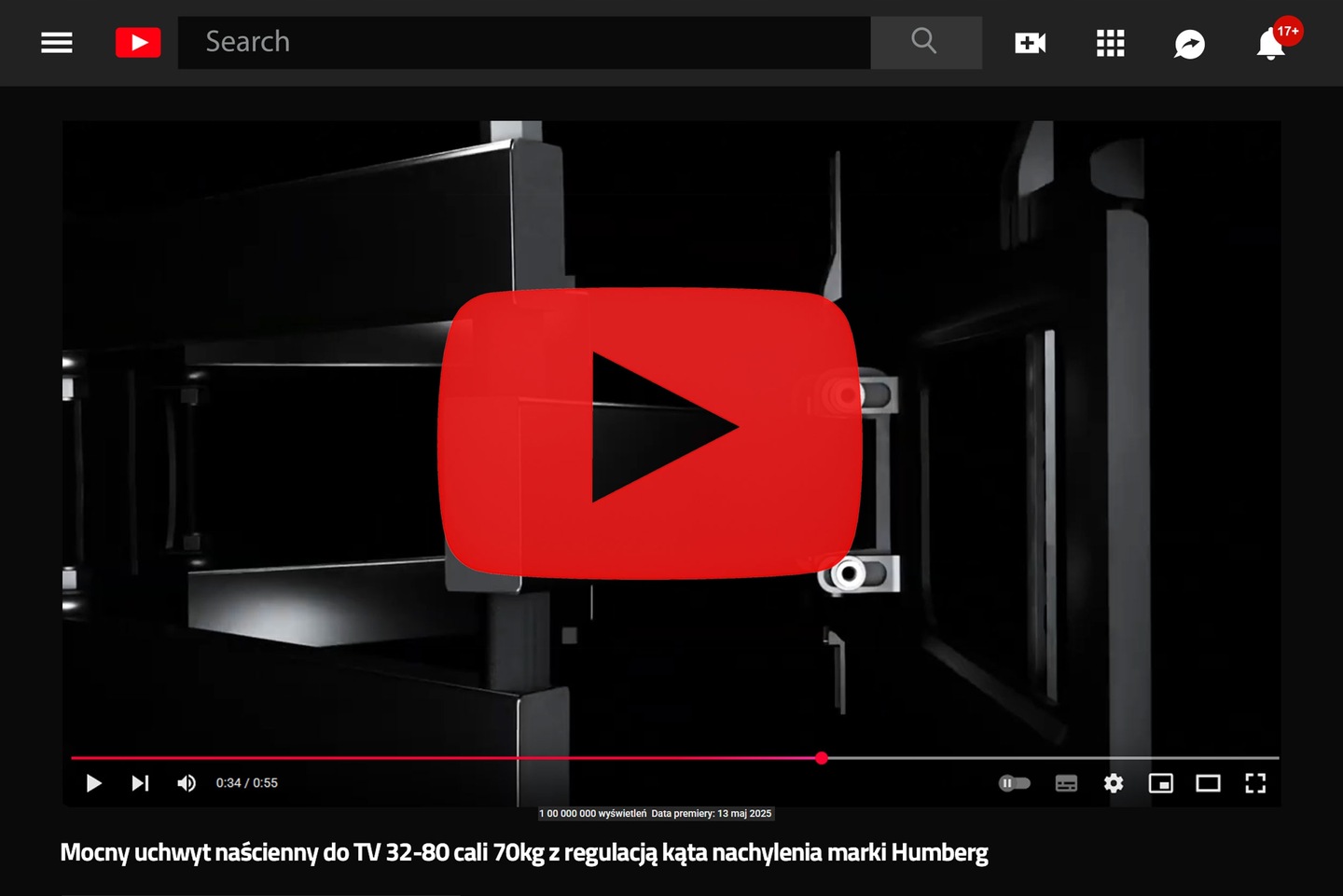Screen dimensions: 1343x896
Task: Open notifications bell with 17+ badge
Action: (1271, 44)
